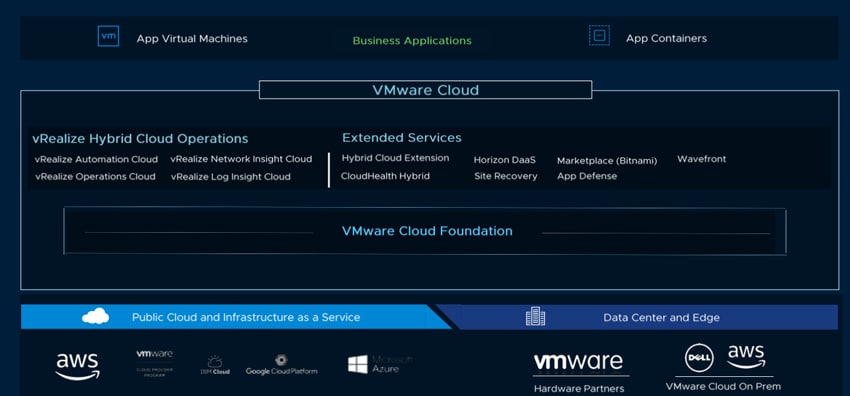850x396 pixels.
Task: Click the vm App Virtual Machines icon
Action: tap(108, 36)
